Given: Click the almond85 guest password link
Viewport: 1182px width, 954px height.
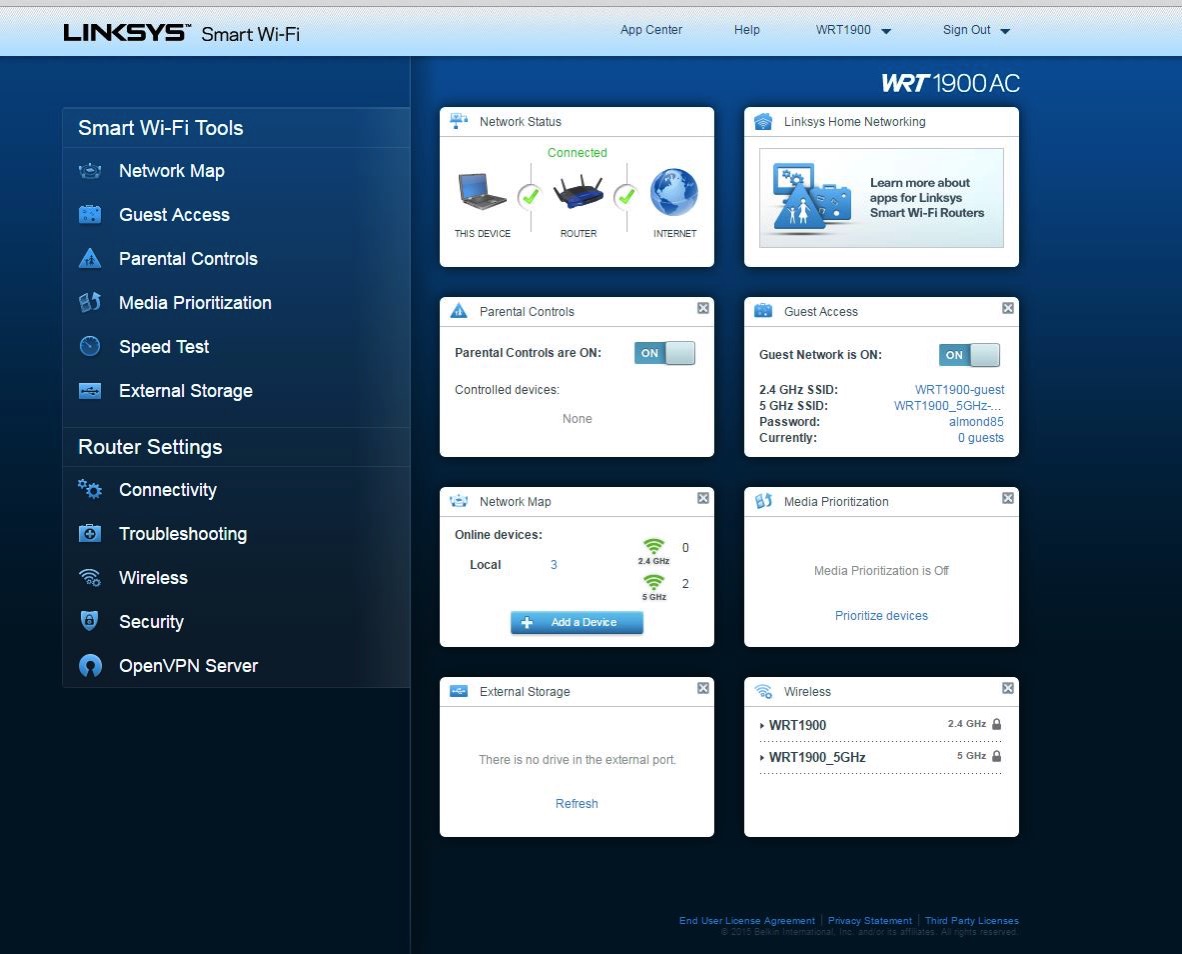Looking at the screenshot, I should click(976, 421).
